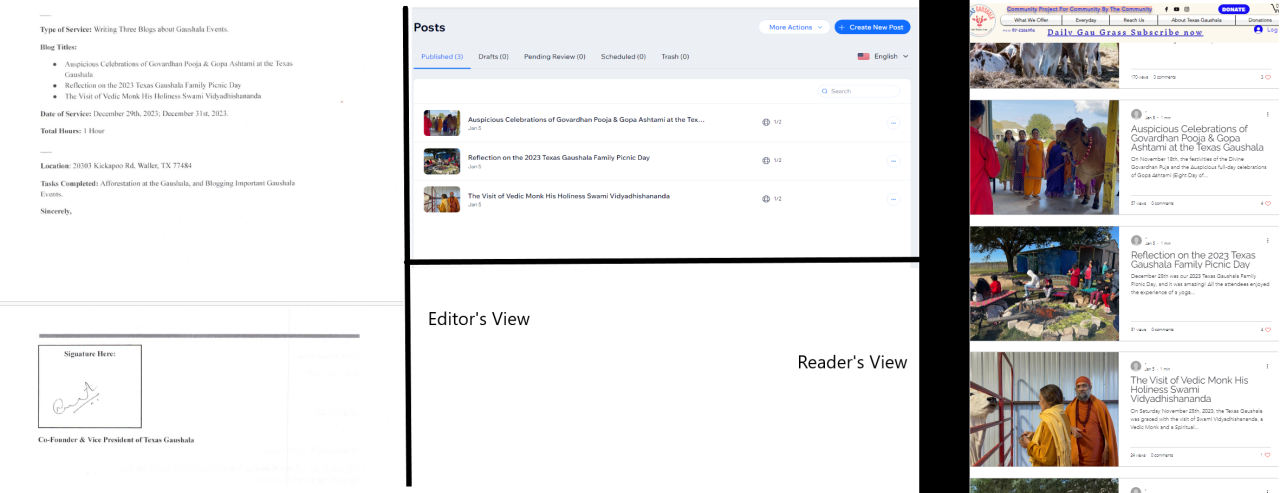This screenshot has height=493, width=1280.
Task: Open Daily Gau Grass Subscribe now link
Action: pyautogui.click(x=1125, y=32)
